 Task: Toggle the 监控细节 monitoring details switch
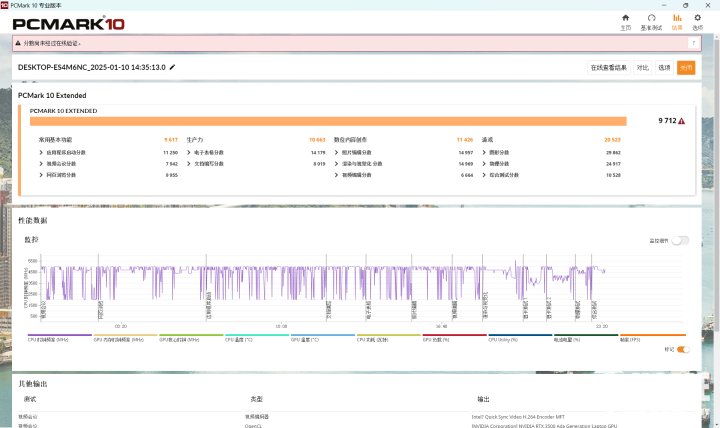click(x=680, y=240)
